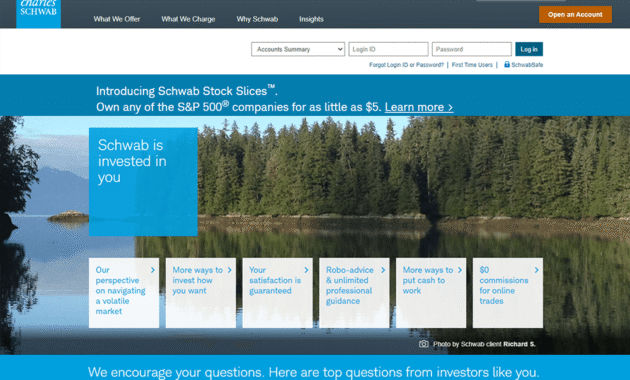Screen dimensions: 630x380
Task: Click chevron on More ways to invest card
Action: 229,270
